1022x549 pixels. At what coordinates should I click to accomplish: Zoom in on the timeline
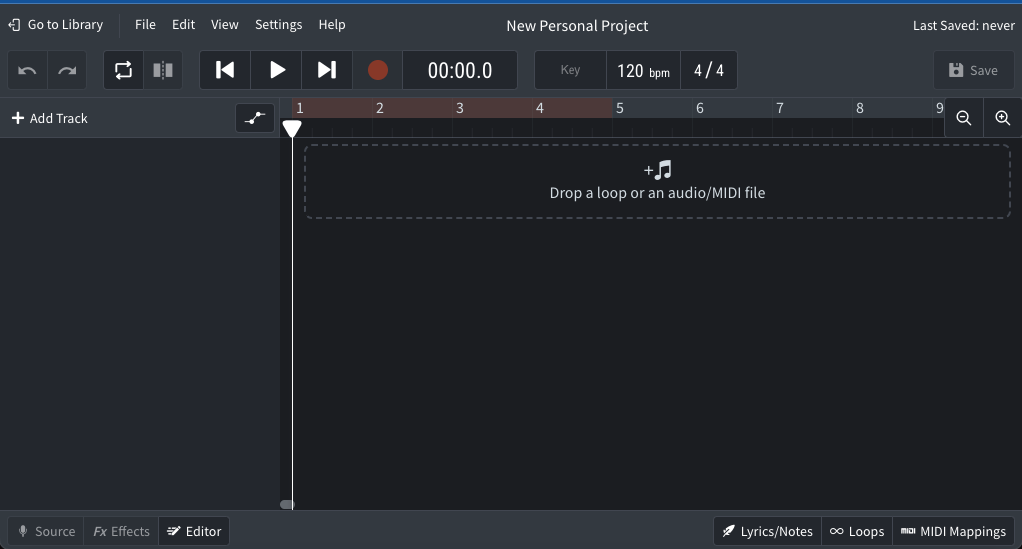tap(1002, 118)
